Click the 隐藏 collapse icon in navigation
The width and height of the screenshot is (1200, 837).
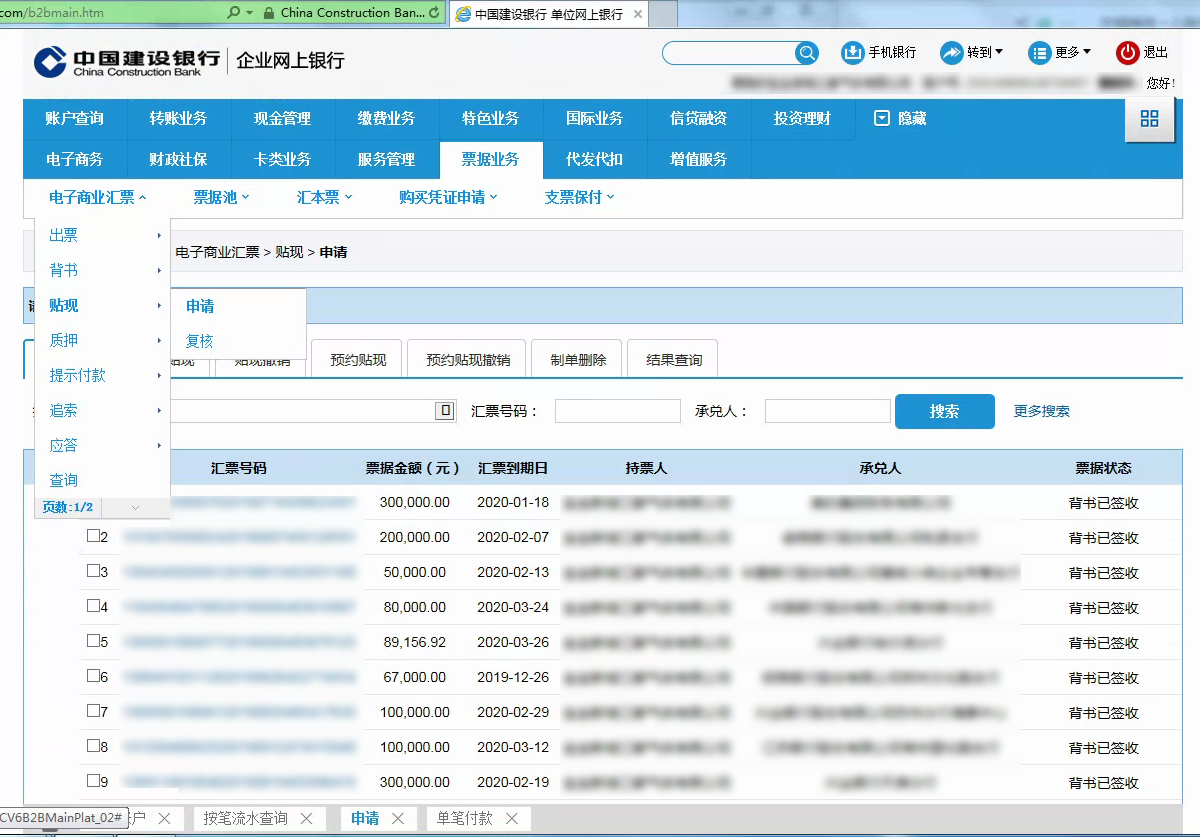point(882,118)
